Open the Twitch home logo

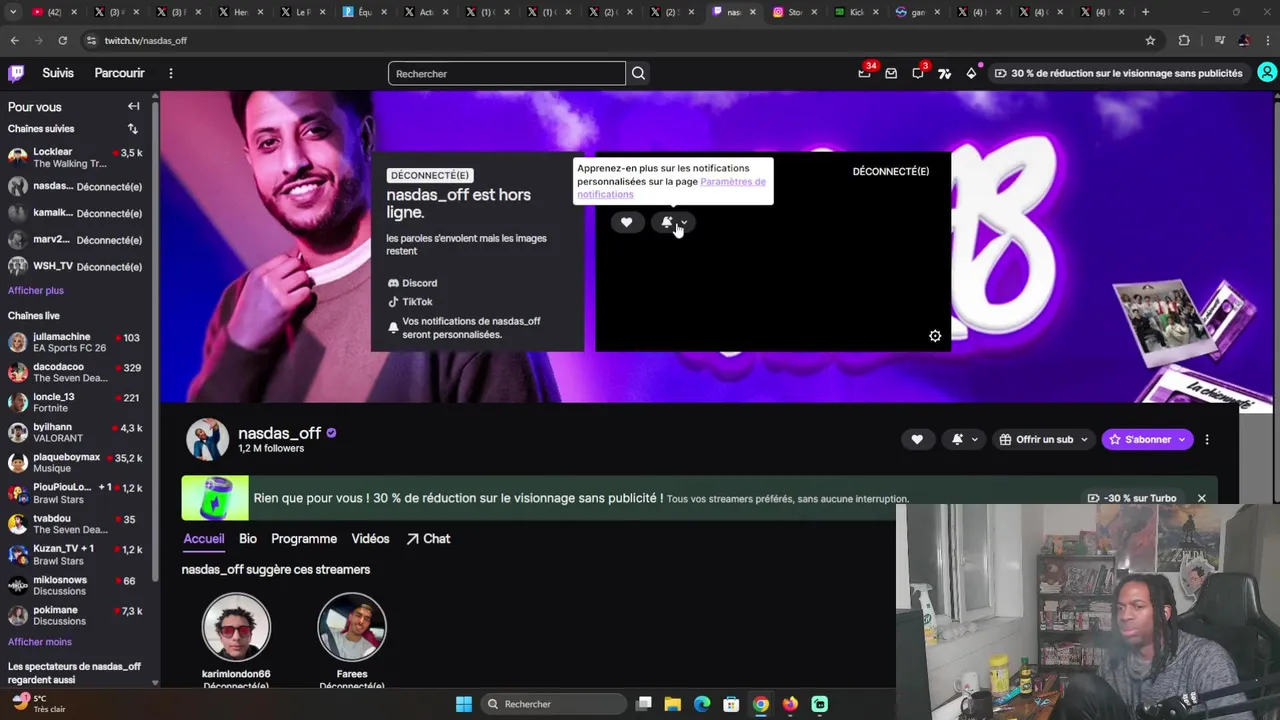tap(16, 73)
